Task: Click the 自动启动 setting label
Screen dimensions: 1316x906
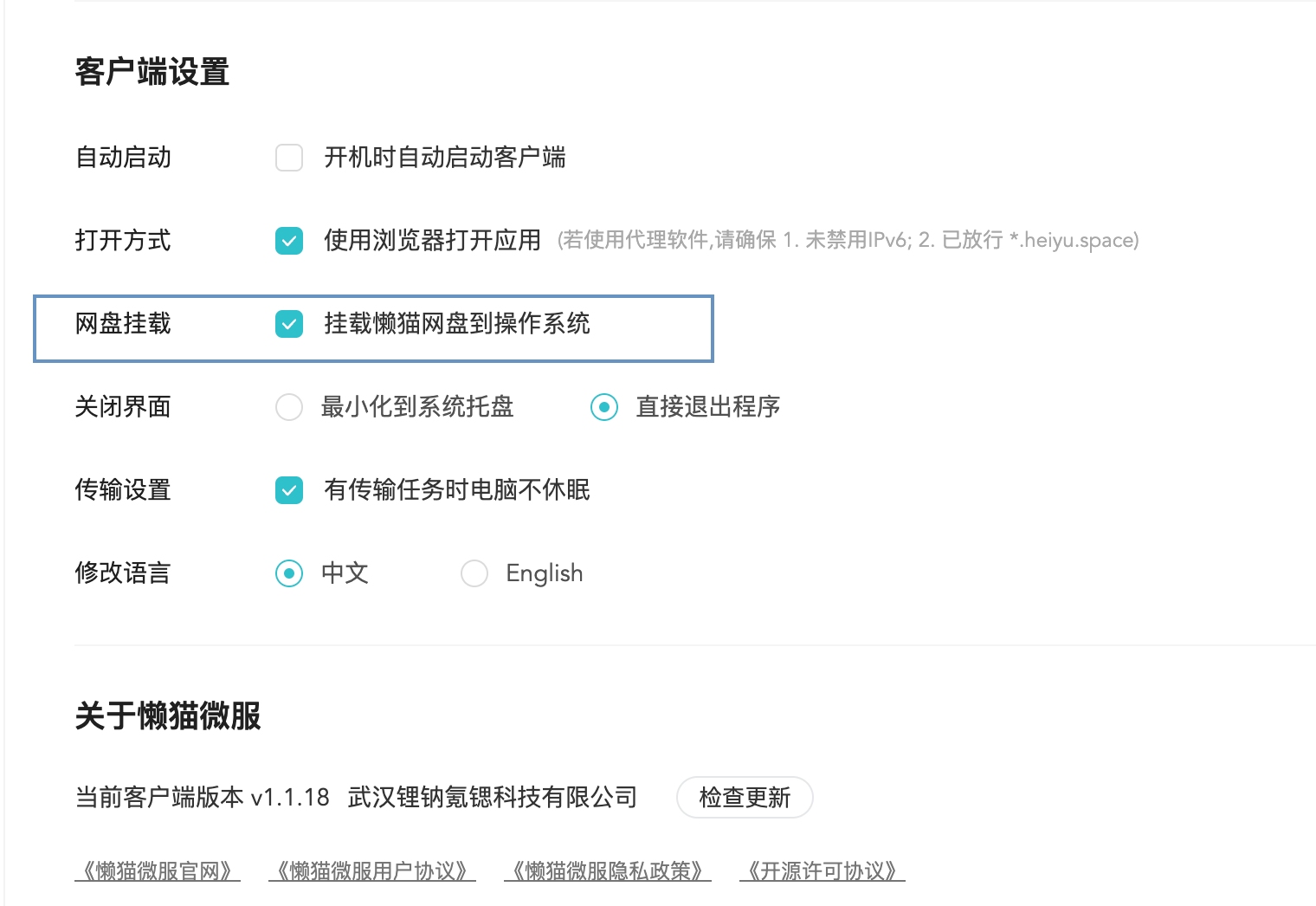Action: point(123,158)
